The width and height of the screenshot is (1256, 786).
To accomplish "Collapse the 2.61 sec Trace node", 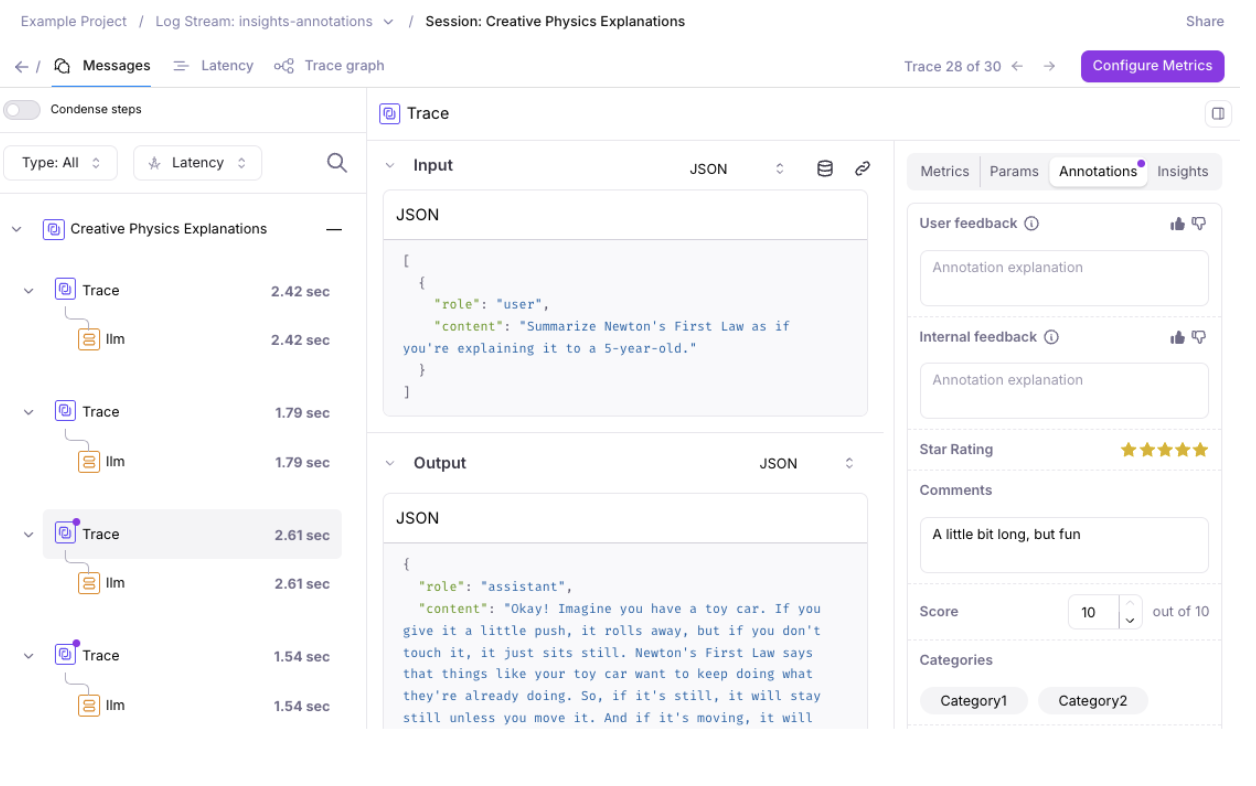I will coord(29,534).
